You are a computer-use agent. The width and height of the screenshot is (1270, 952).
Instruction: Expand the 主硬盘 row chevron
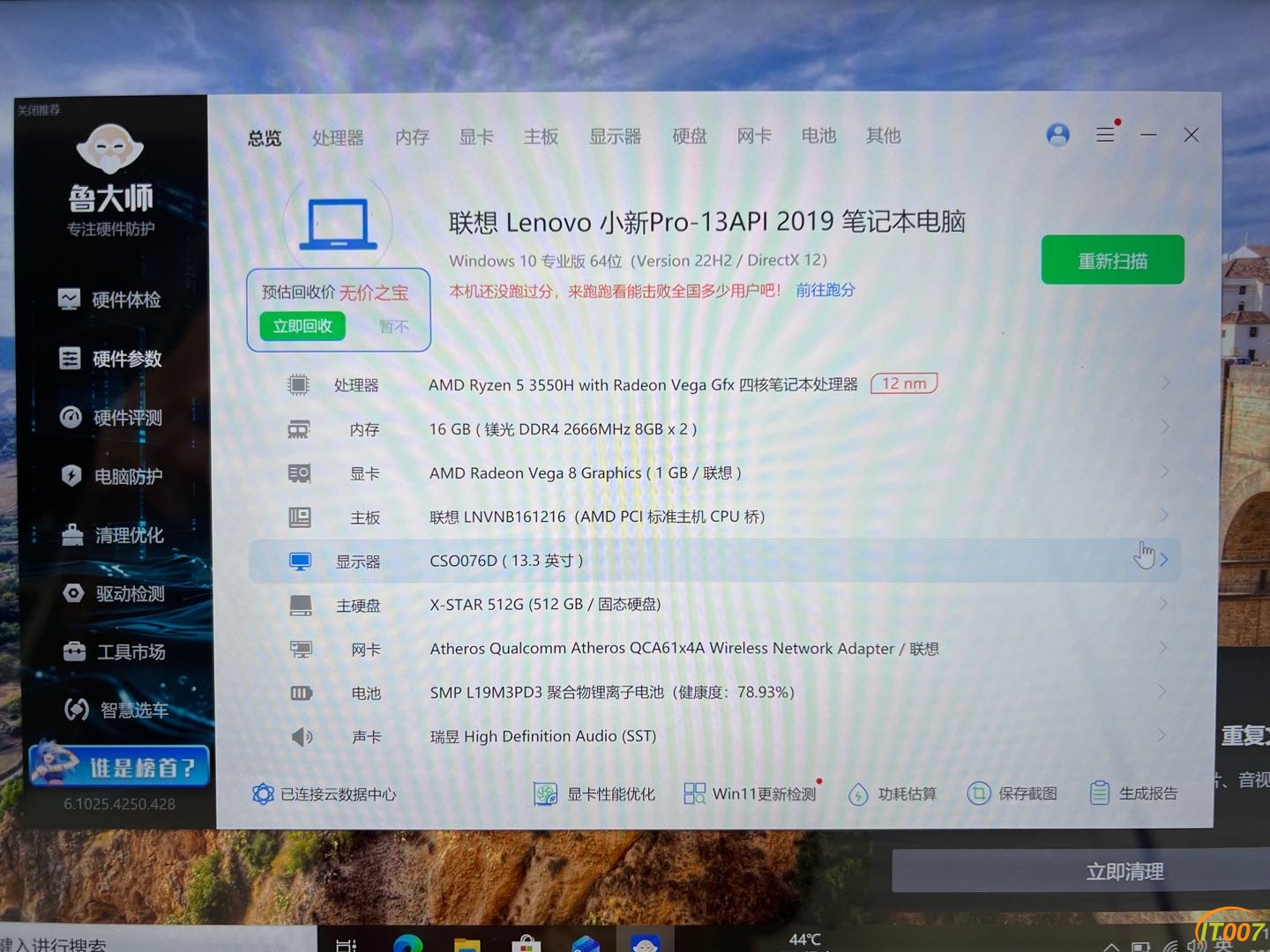(1164, 603)
